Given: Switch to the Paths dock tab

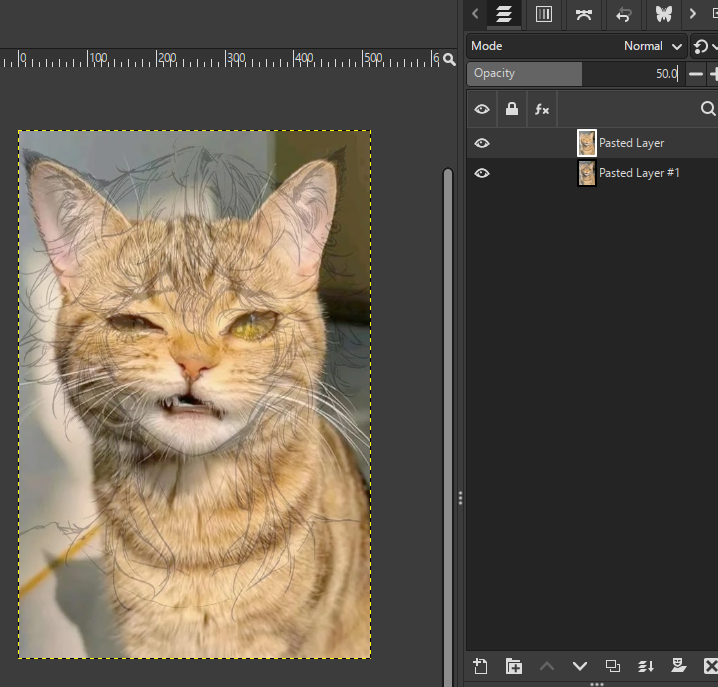Looking at the screenshot, I should (x=583, y=14).
